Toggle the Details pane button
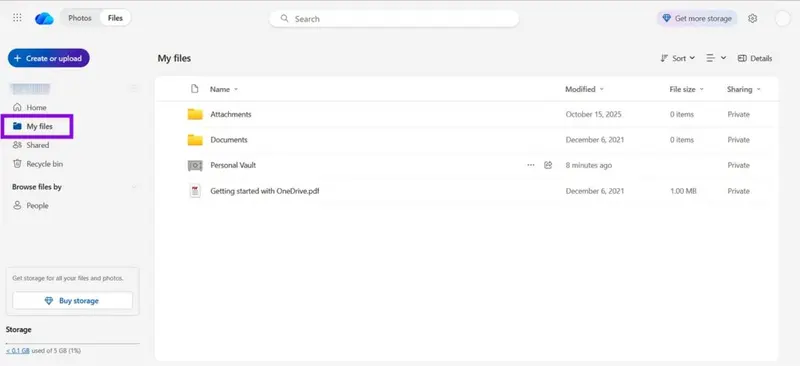Image resolution: width=800 pixels, height=366 pixels. (755, 58)
